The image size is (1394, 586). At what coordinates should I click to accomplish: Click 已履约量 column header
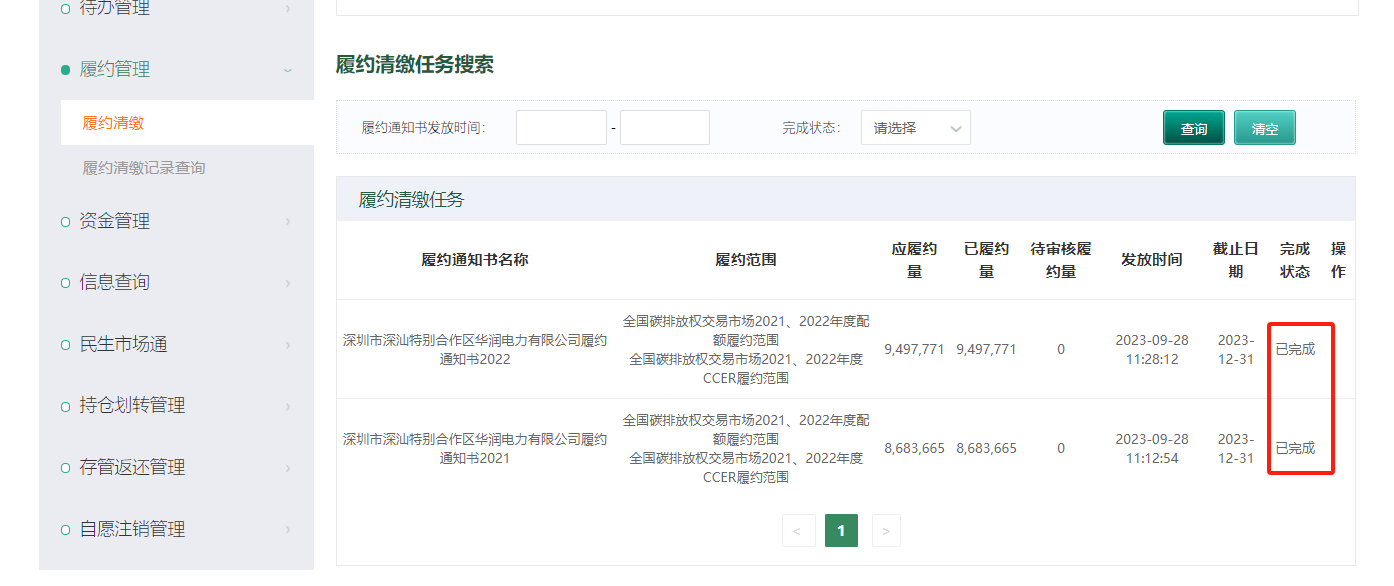click(x=986, y=260)
